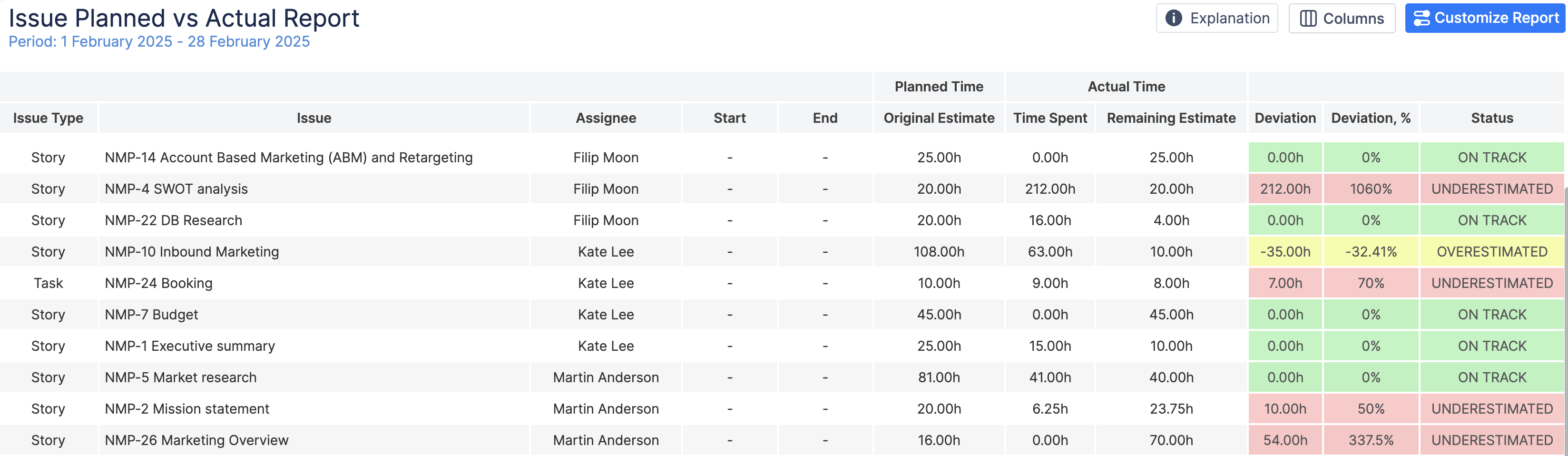Screen dimensions: 1568x456
Task: Open the Customize Report dialog
Action: pos(1485,18)
